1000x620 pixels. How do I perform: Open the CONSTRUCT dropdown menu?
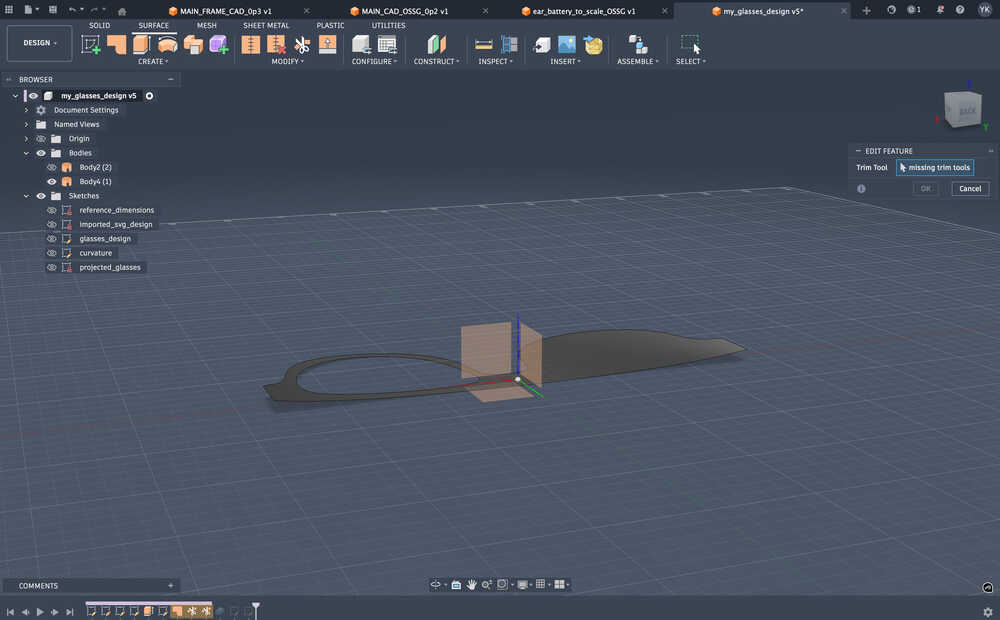click(436, 61)
